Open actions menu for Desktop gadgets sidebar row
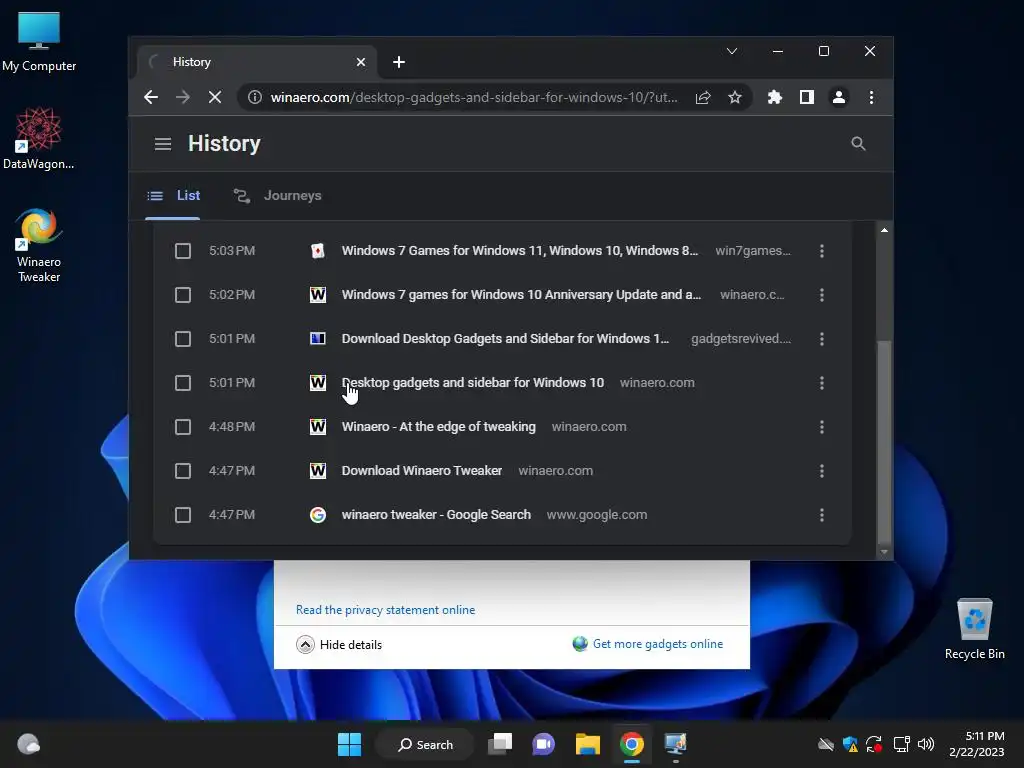Image resolution: width=1024 pixels, height=768 pixels. (822, 383)
